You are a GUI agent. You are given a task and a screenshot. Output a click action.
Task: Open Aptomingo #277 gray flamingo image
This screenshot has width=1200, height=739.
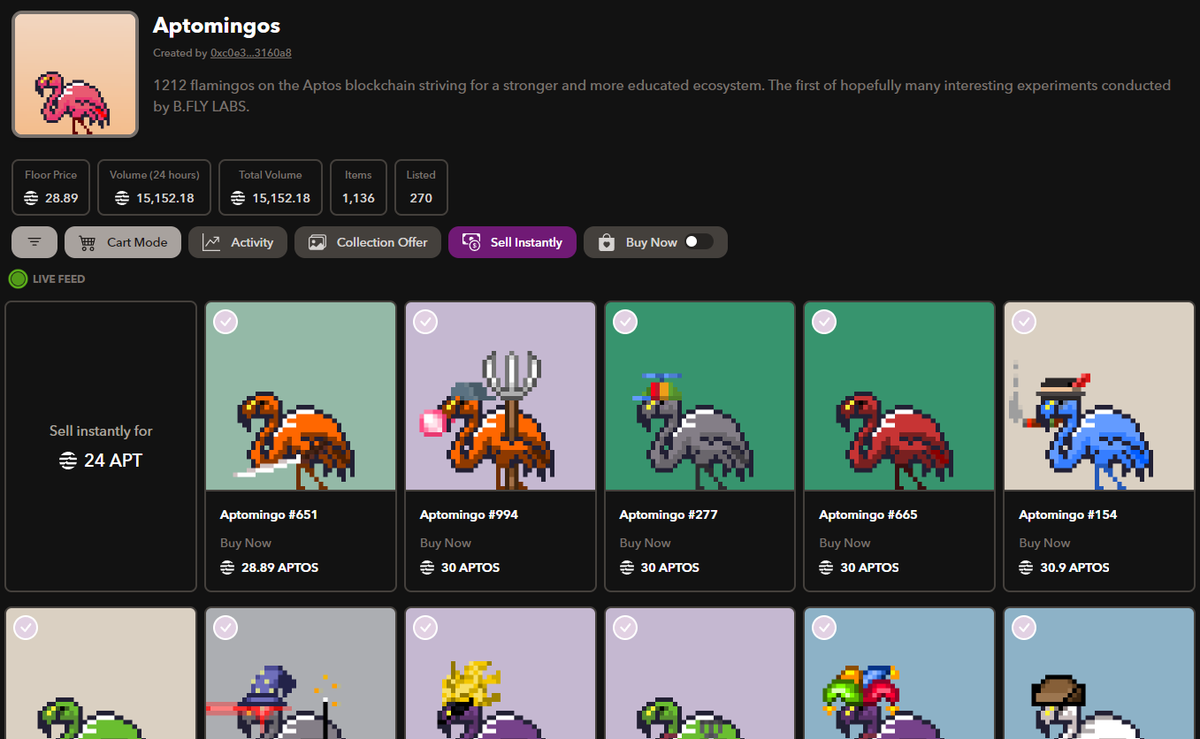[x=700, y=396]
